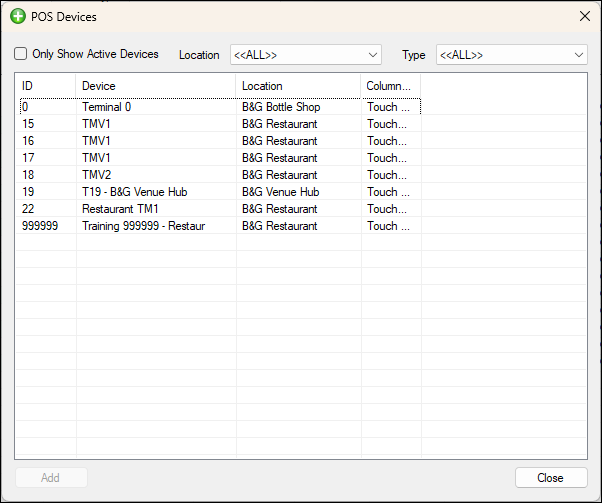
Task: Sort by the Location column header
Action: pyautogui.click(x=298, y=86)
